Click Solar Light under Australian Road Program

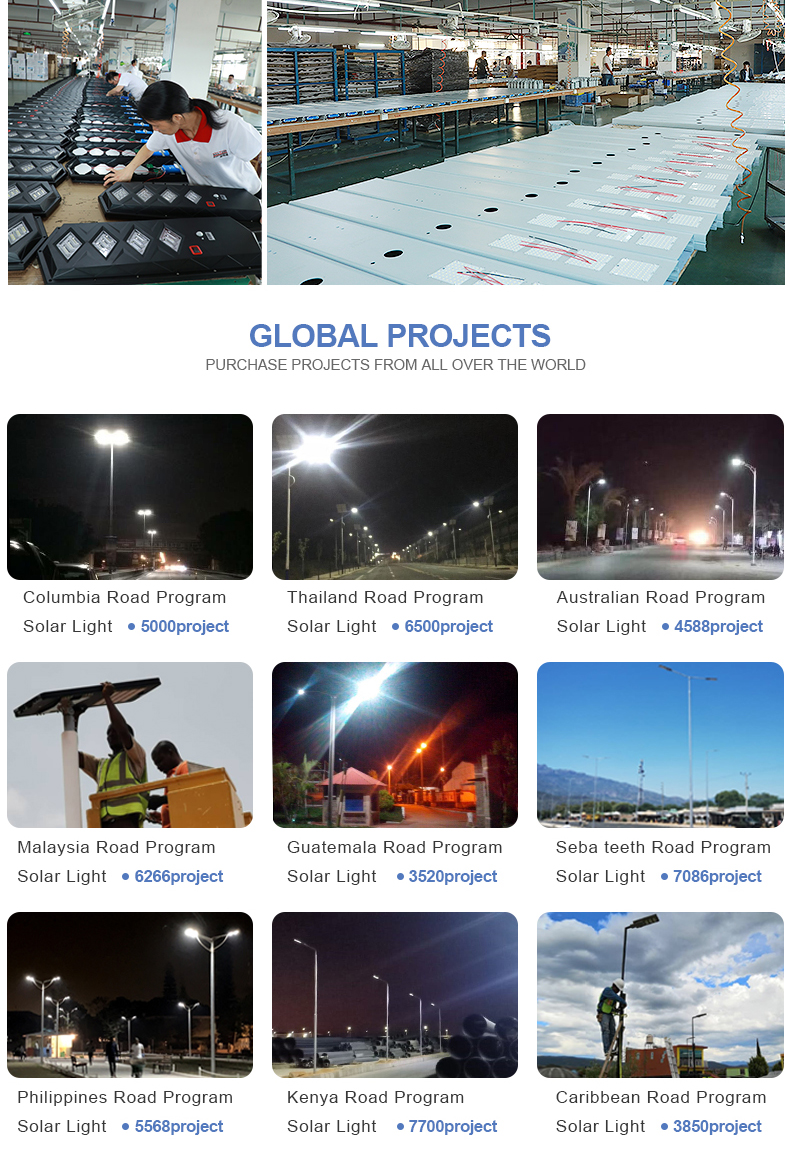point(602,627)
